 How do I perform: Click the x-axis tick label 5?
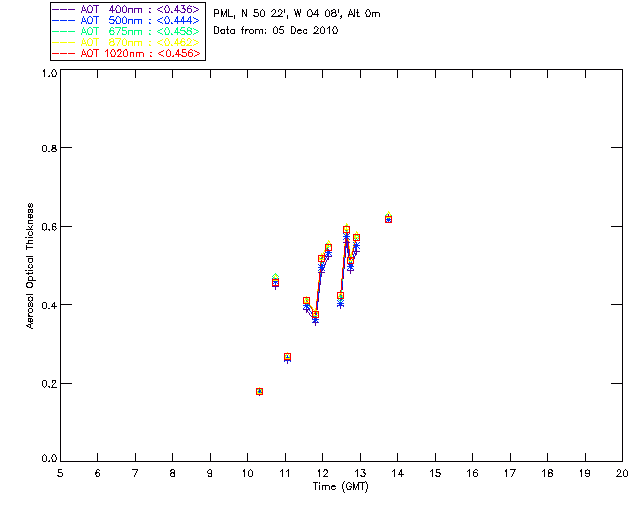[x=60, y=473]
